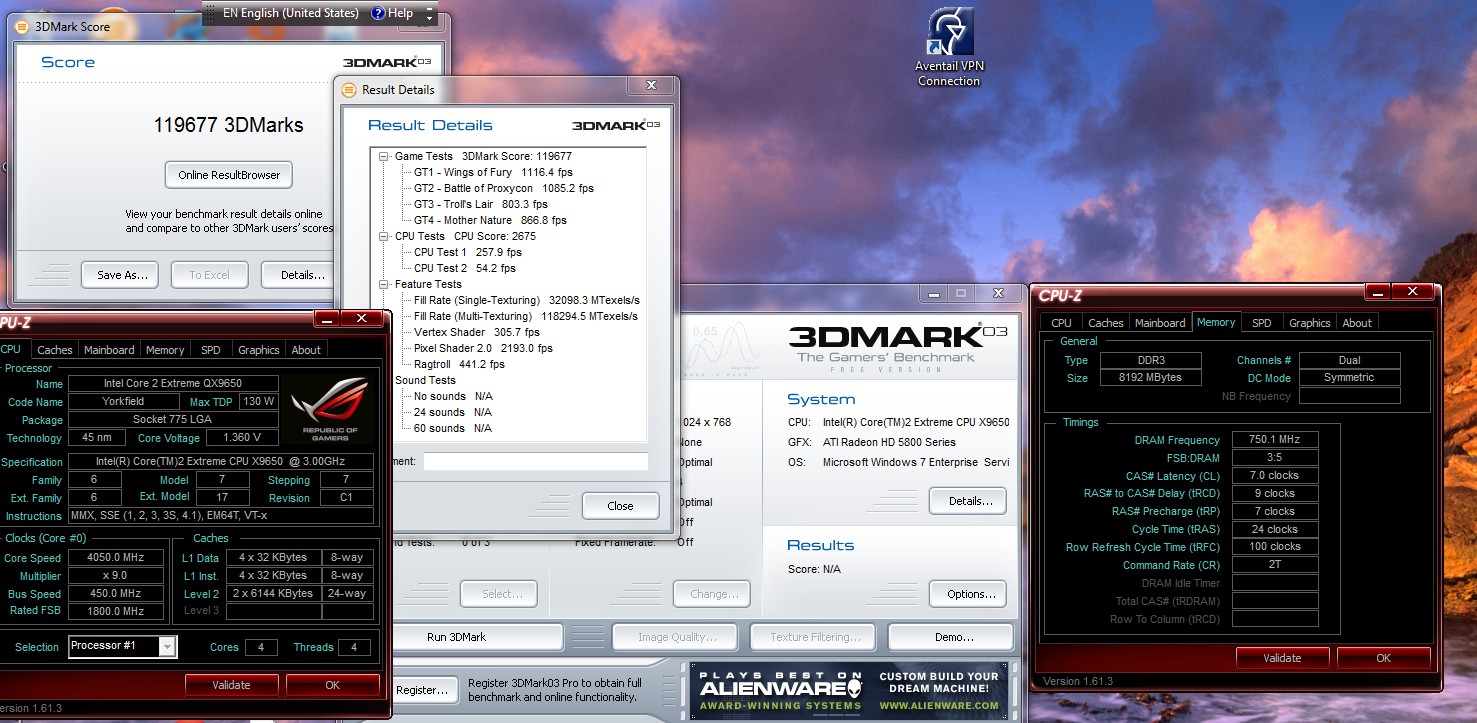Click the 3DMark Score window title icon
The image size is (1477, 723).
coord(23,27)
